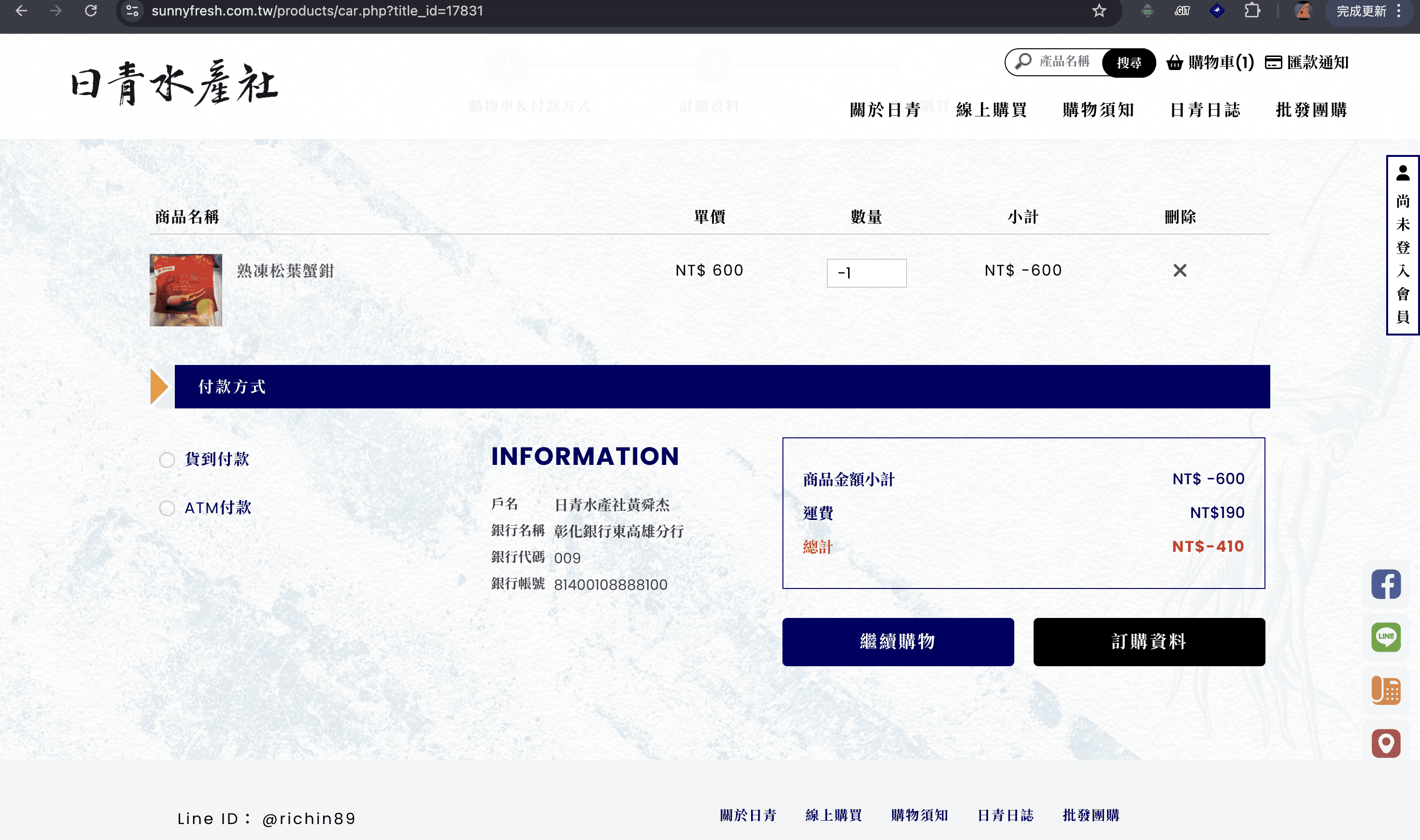This screenshot has width=1420, height=840.
Task: Click the remittance card icon
Action: [x=1273, y=62]
